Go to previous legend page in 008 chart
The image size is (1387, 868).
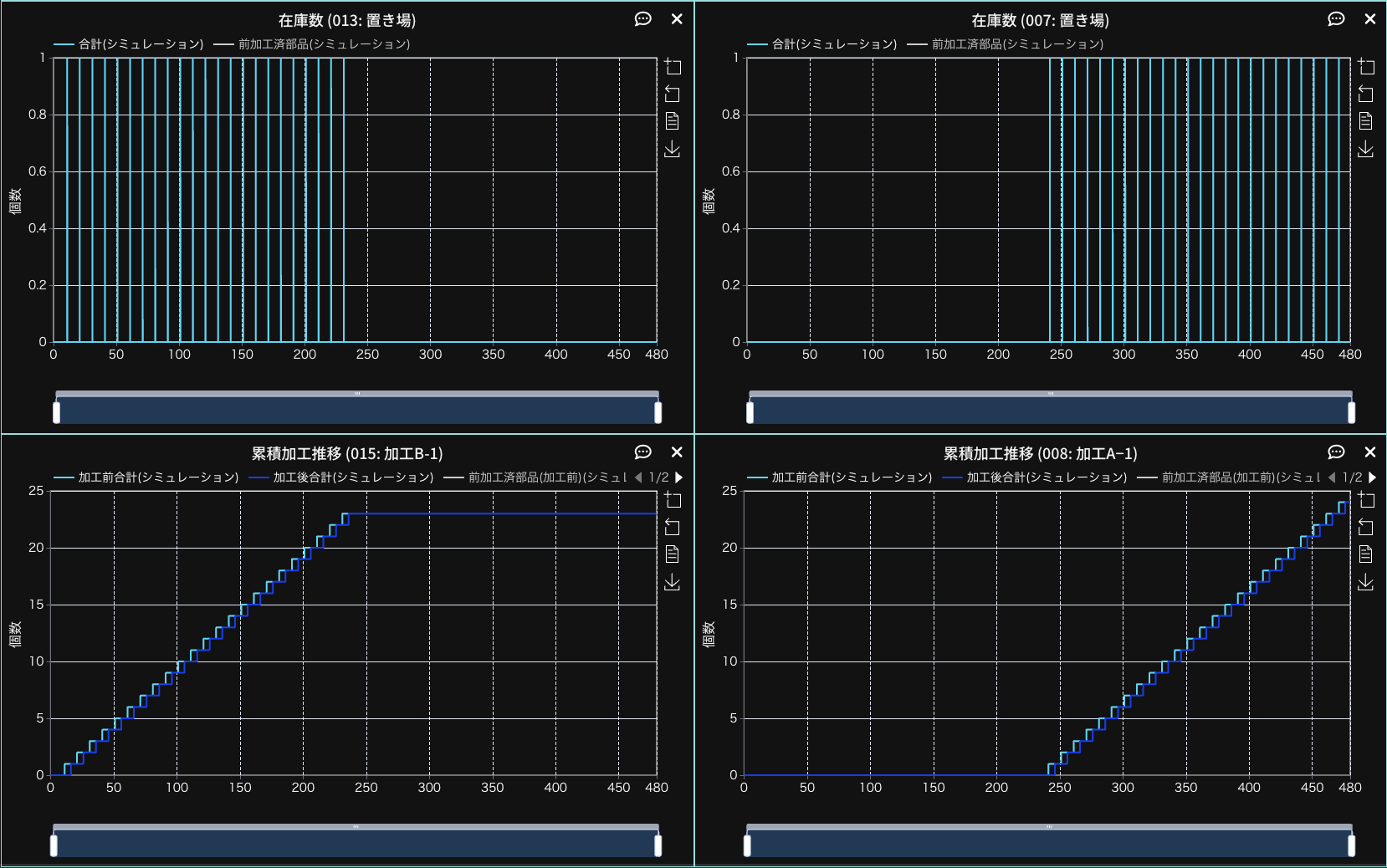1332,477
